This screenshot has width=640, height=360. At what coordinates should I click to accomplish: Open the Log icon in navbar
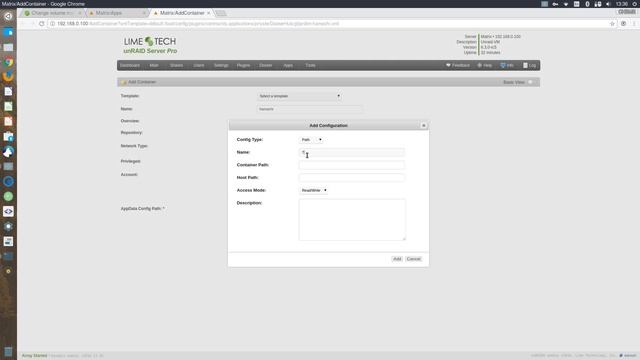click(x=525, y=65)
